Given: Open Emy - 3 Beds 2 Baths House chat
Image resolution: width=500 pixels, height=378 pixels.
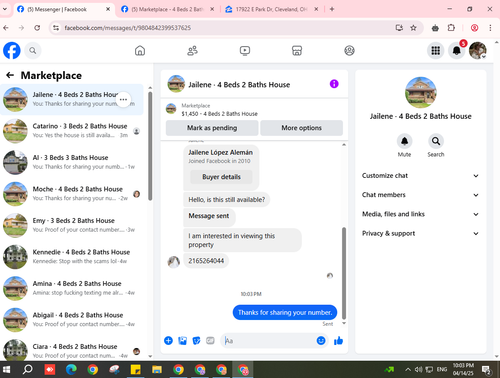Looking at the screenshot, I should 72,225.
